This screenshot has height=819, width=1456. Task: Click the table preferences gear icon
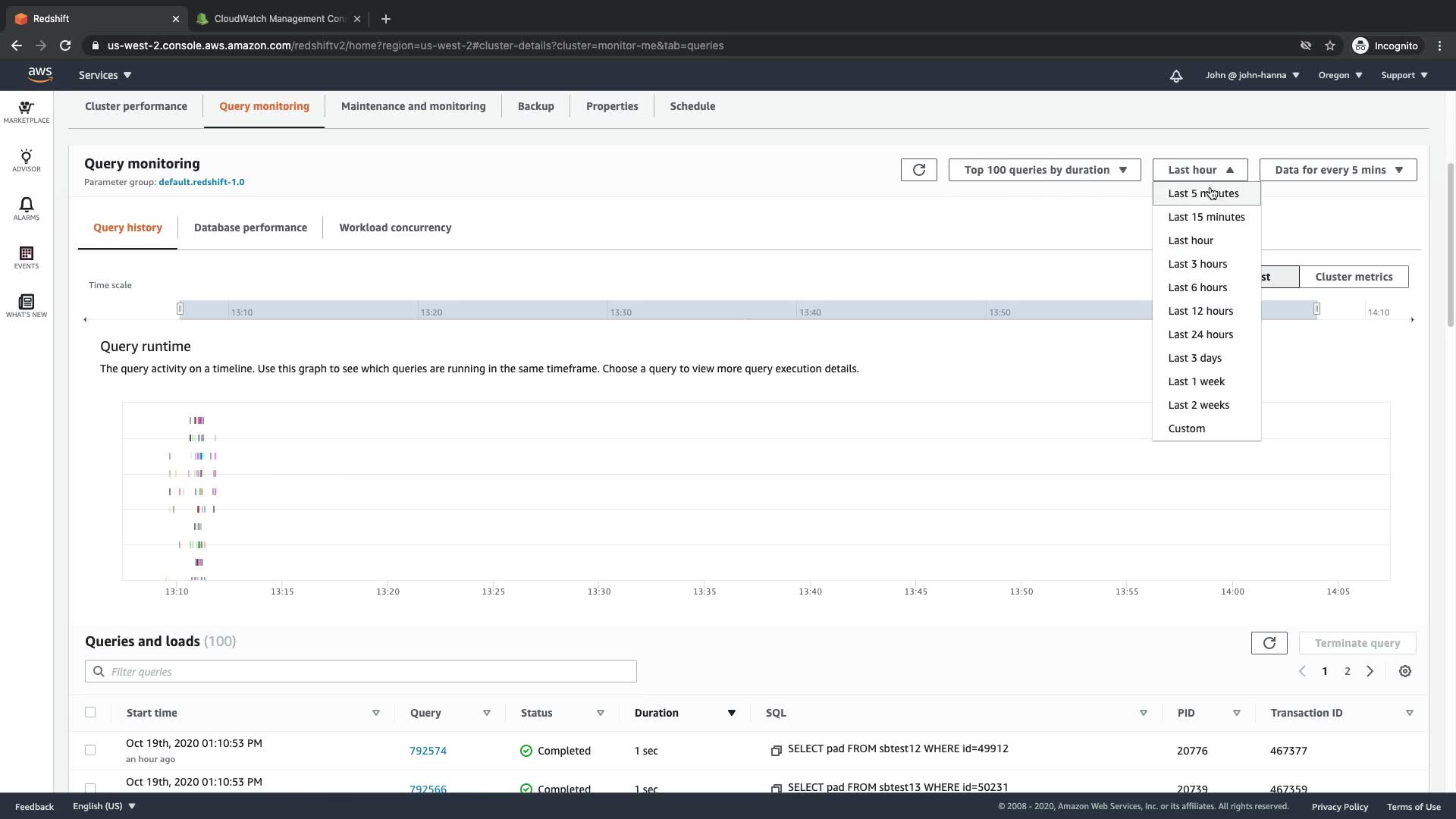[x=1404, y=671]
